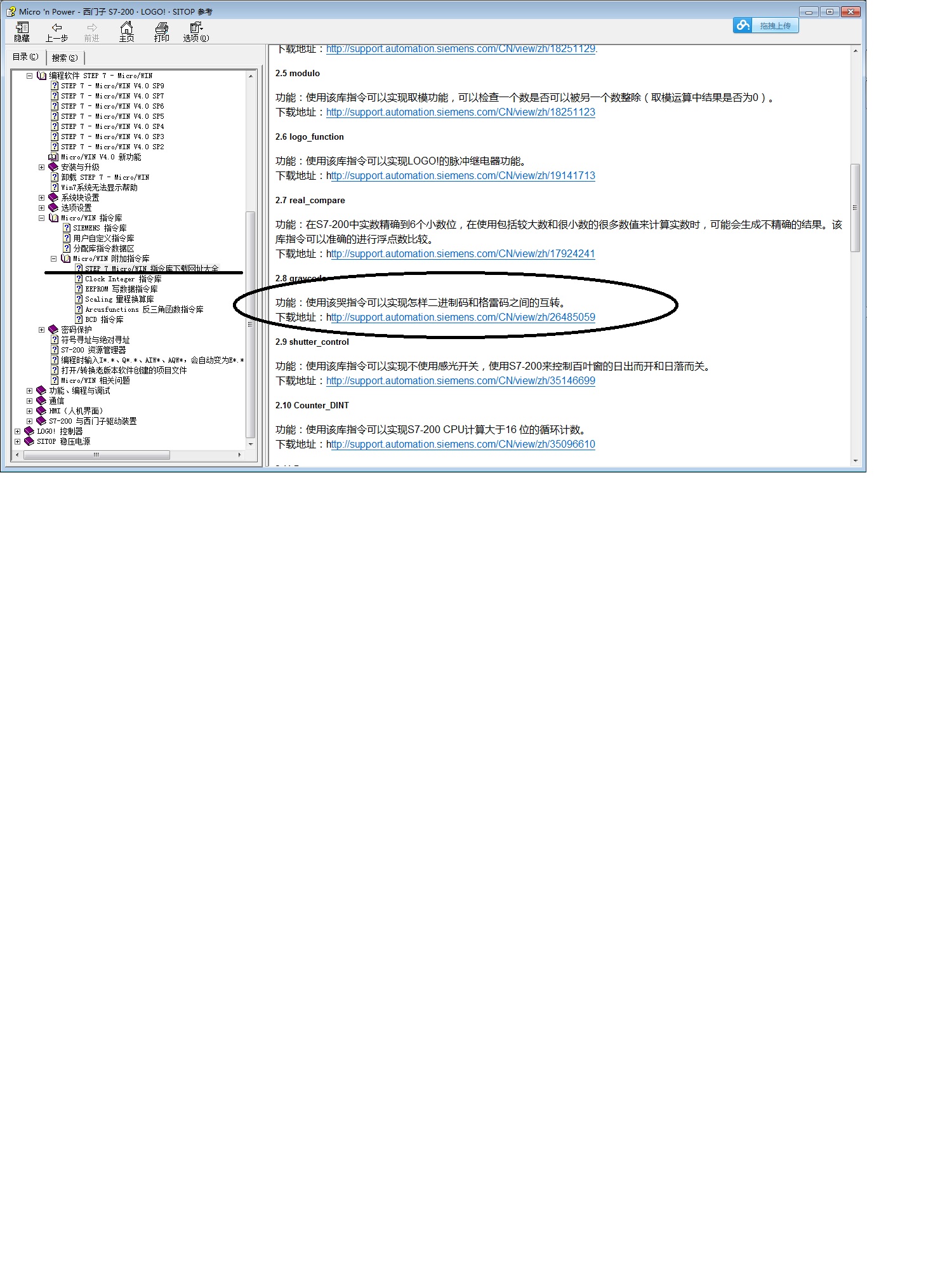Screen dimensions: 952x1270
Task: Switch to the 目录 tab
Action: [25, 57]
